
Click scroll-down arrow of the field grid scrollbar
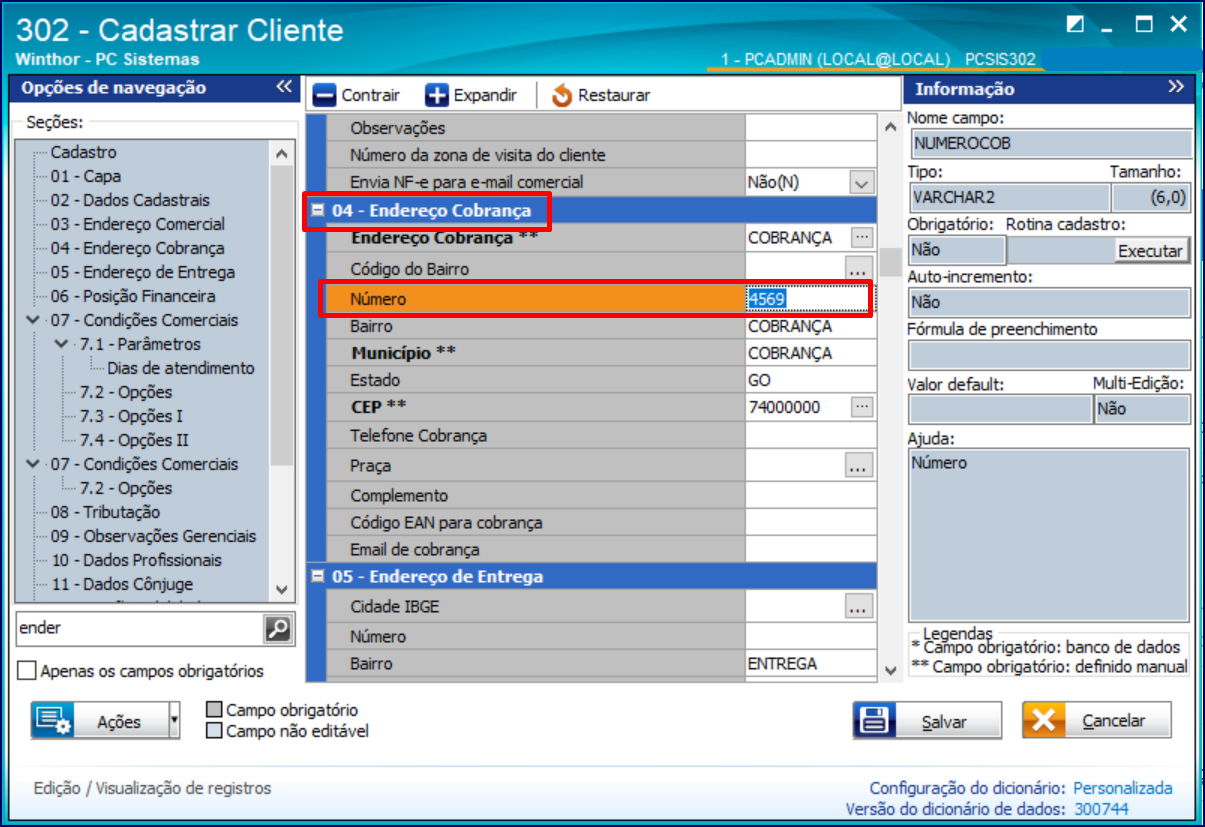(890, 669)
